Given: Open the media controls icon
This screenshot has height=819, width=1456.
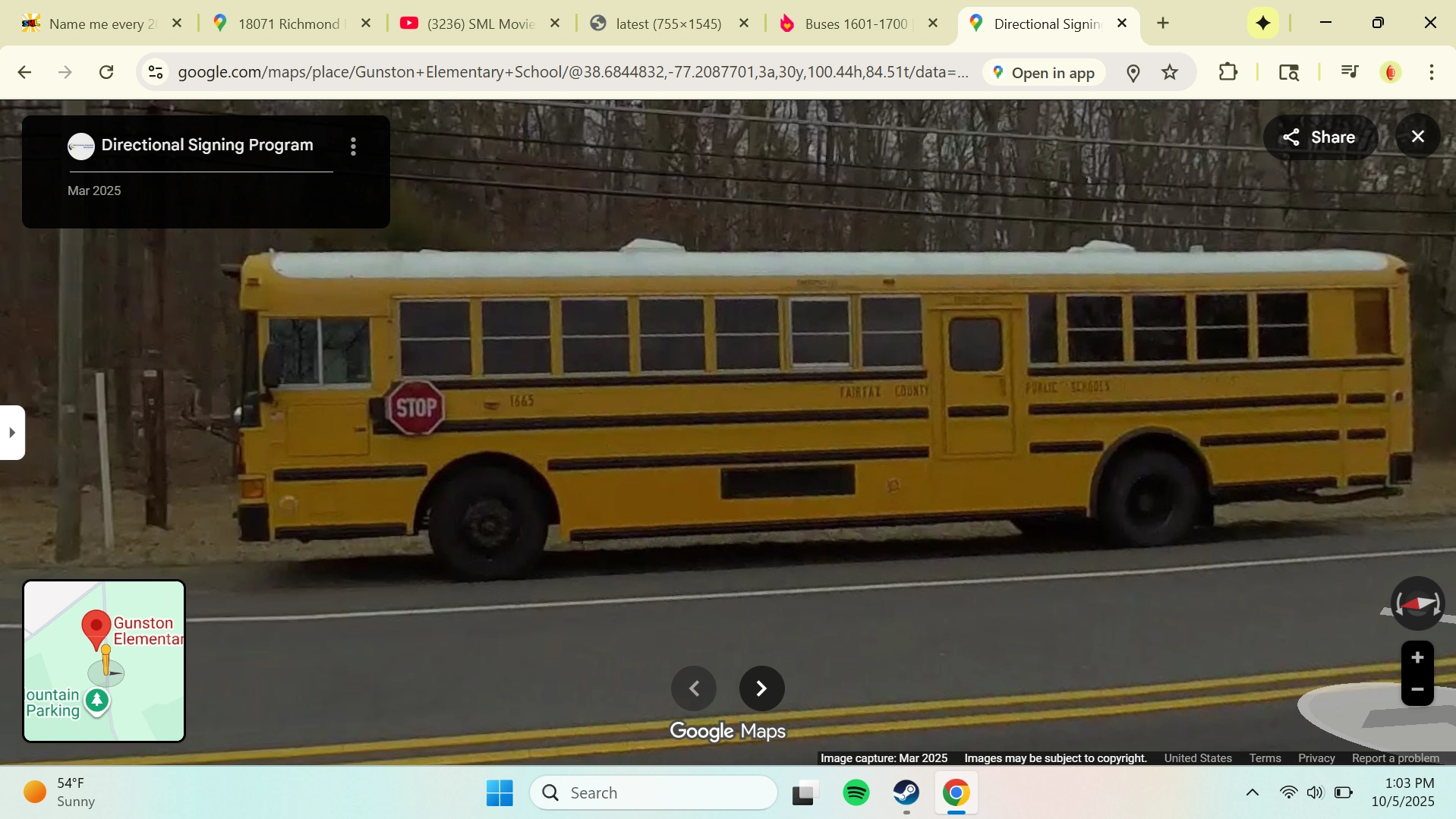Looking at the screenshot, I should click(x=1349, y=72).
